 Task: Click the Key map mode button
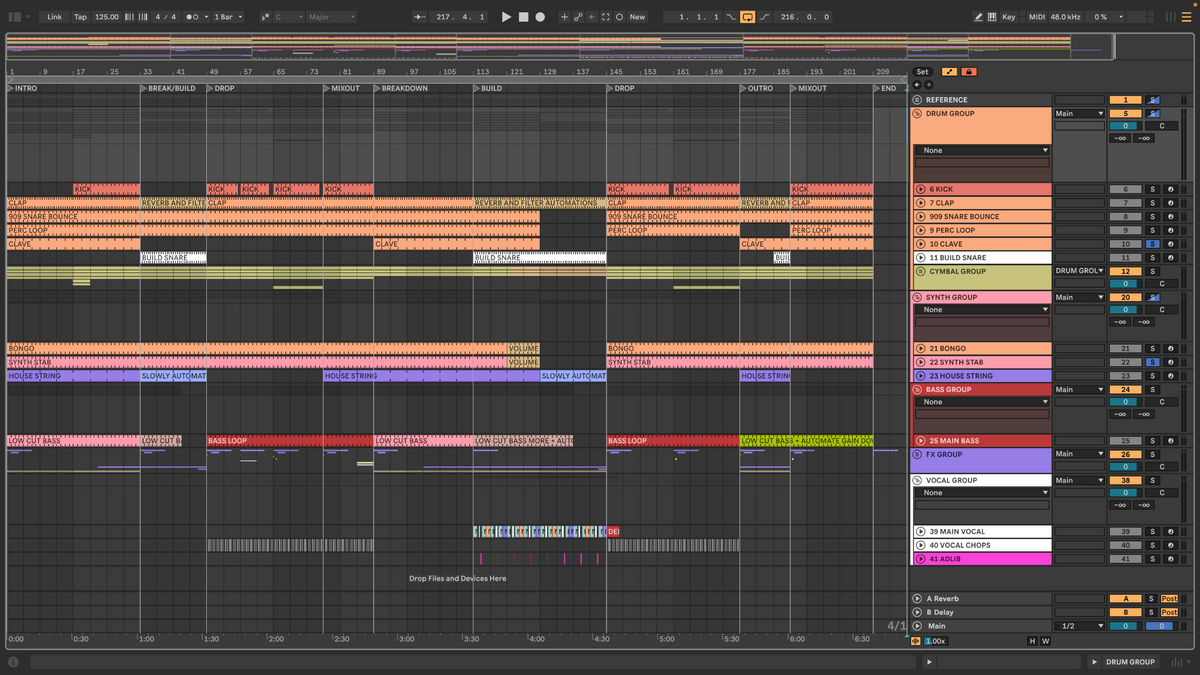(x=1008, y=17)
